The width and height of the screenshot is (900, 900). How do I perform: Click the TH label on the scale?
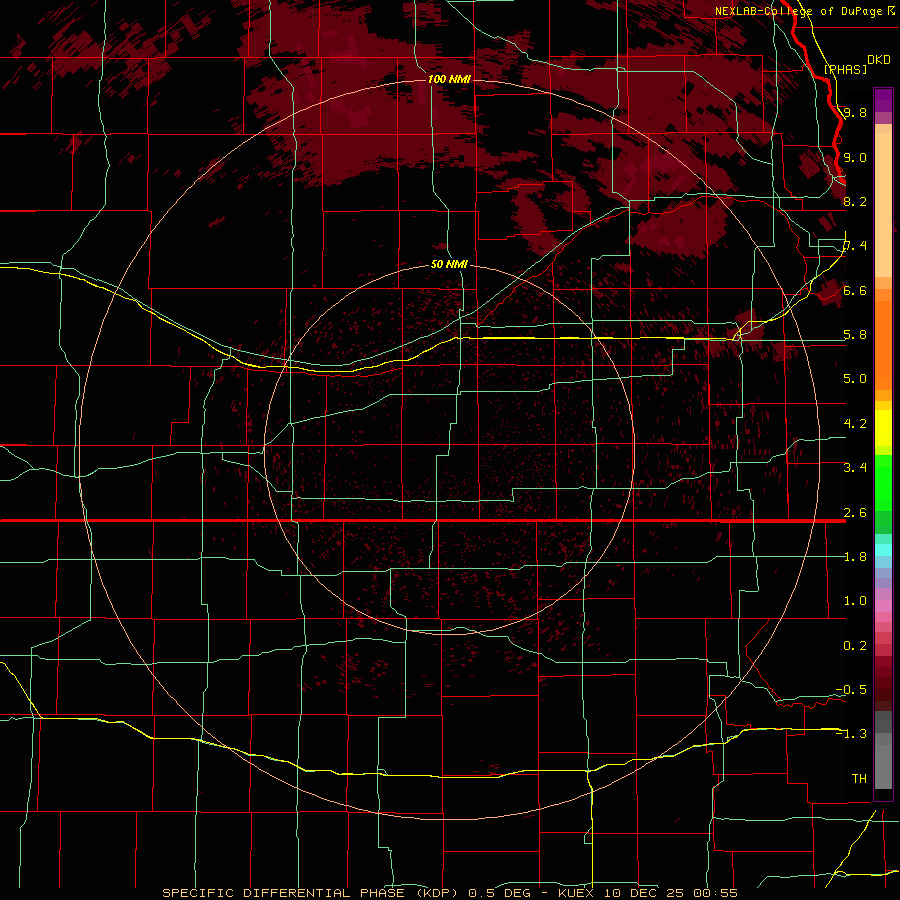tap(859, 779)
